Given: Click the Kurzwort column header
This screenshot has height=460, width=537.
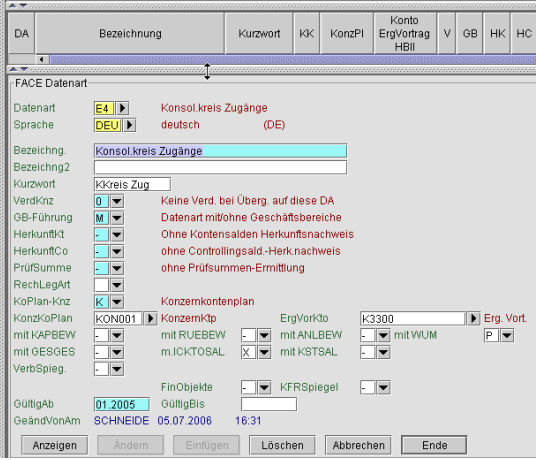Looking at the screenshot, I should [x=259, y=34].
